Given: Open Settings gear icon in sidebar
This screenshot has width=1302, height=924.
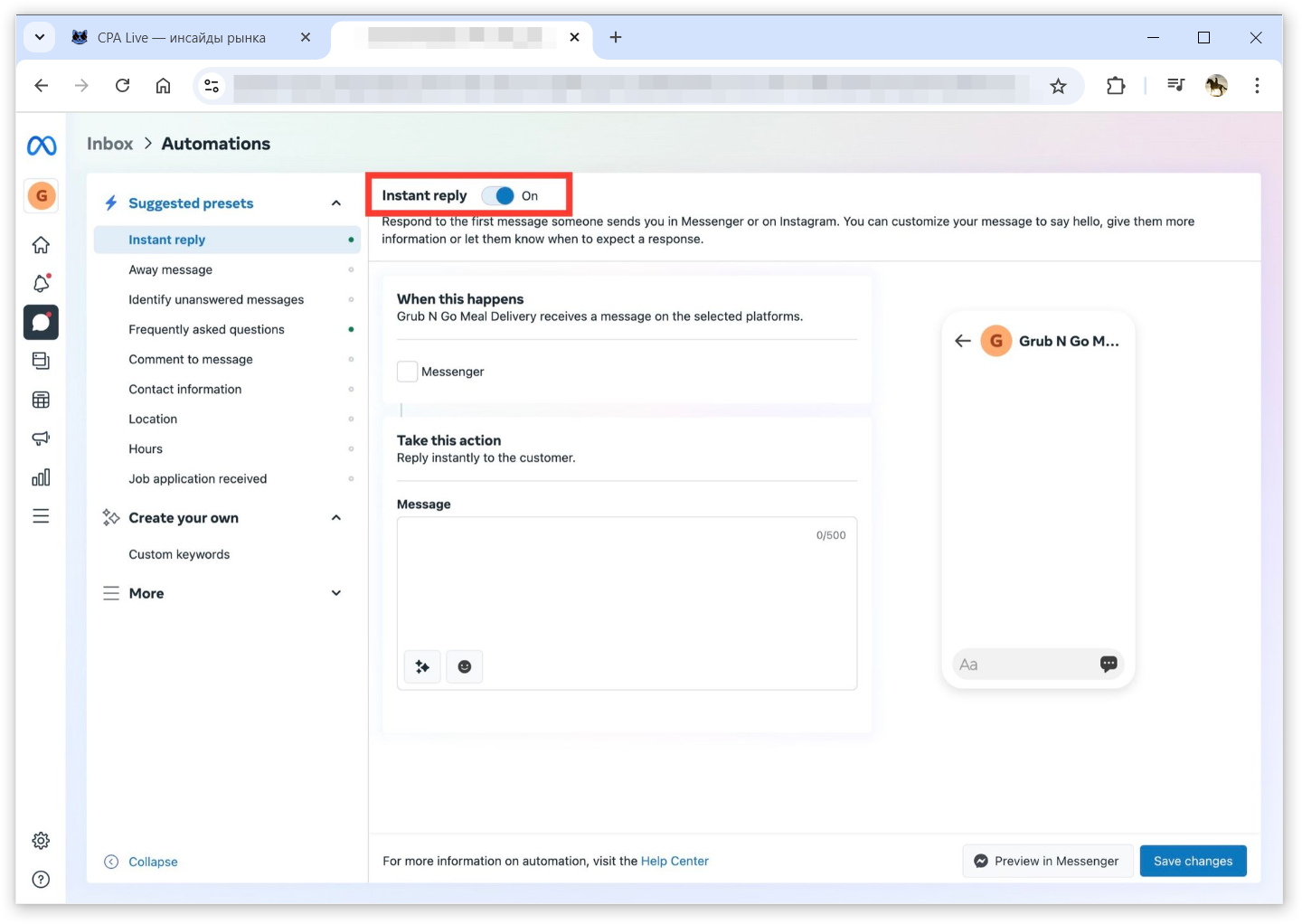Looking at the screenshot, I should pos(41,841).
